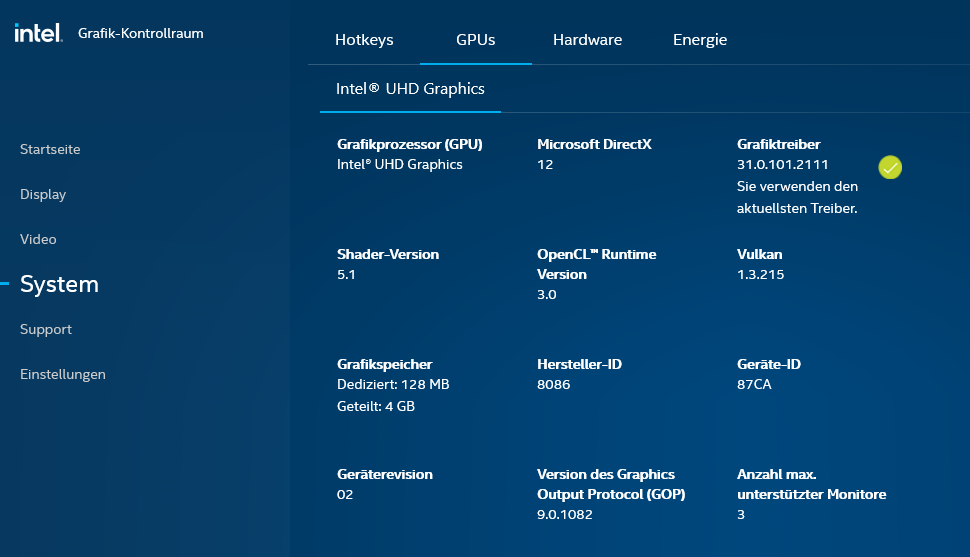The height and width of the screenshot is (557, 970).
Task: Switch to the Energie tab
Action: [x=700, y=40]
